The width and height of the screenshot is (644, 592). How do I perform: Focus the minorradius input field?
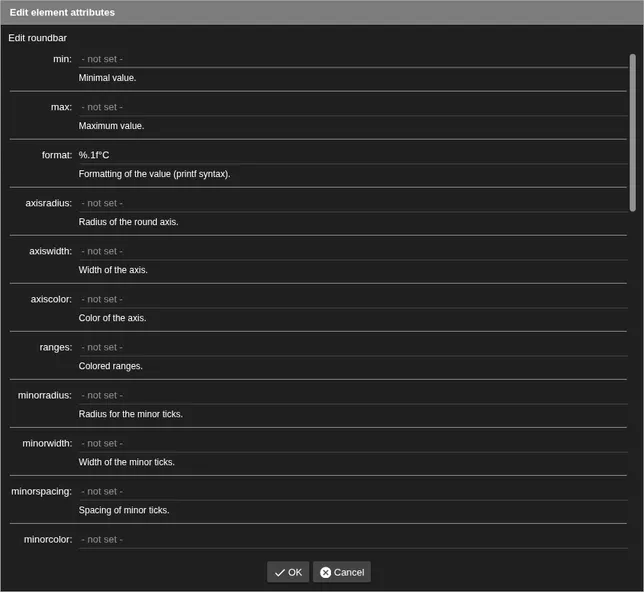coord(353,396)
